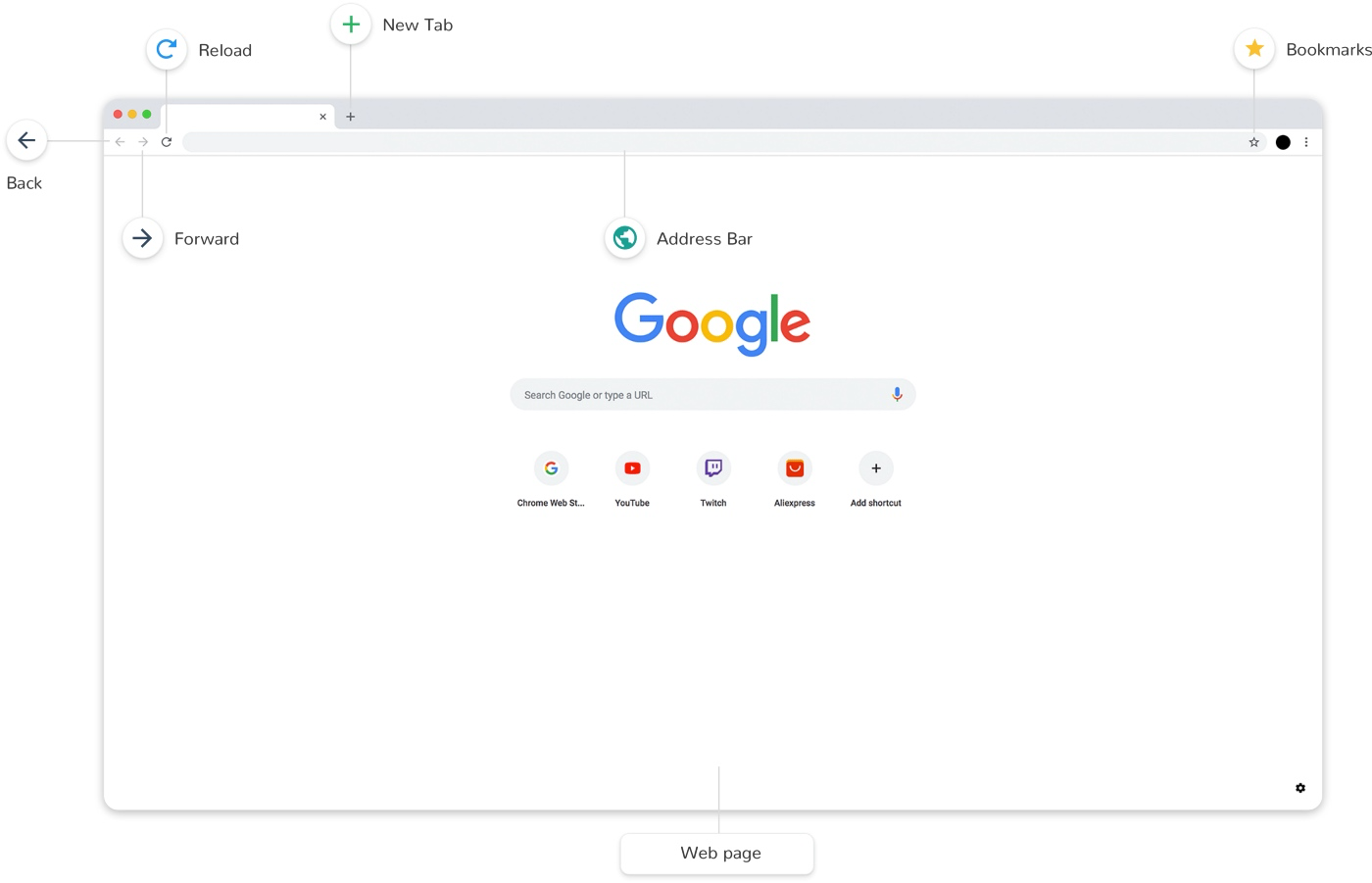Viewport: 1372px width, 883px height.
Task: Click the small Back arrow in the browser toolbar
Action: 120,142
